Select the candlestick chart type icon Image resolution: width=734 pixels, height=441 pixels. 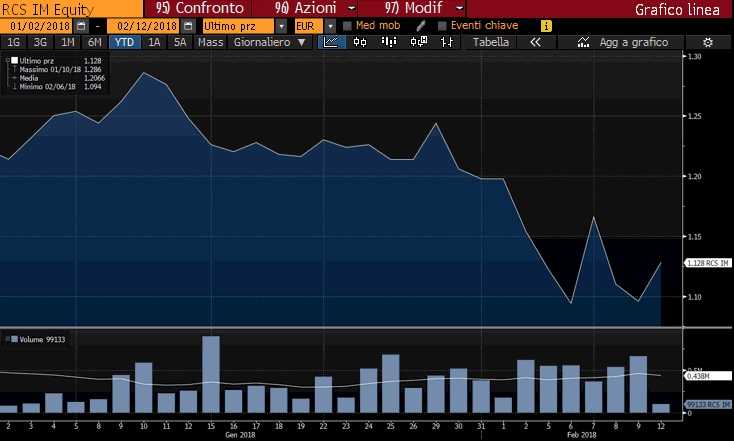click(x=360, y=42)
